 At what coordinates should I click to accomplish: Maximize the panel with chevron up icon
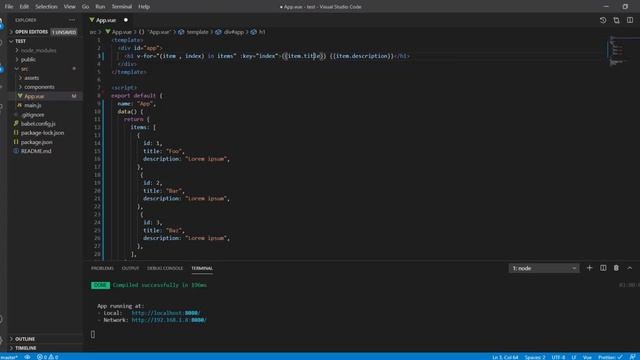(630, 268)
